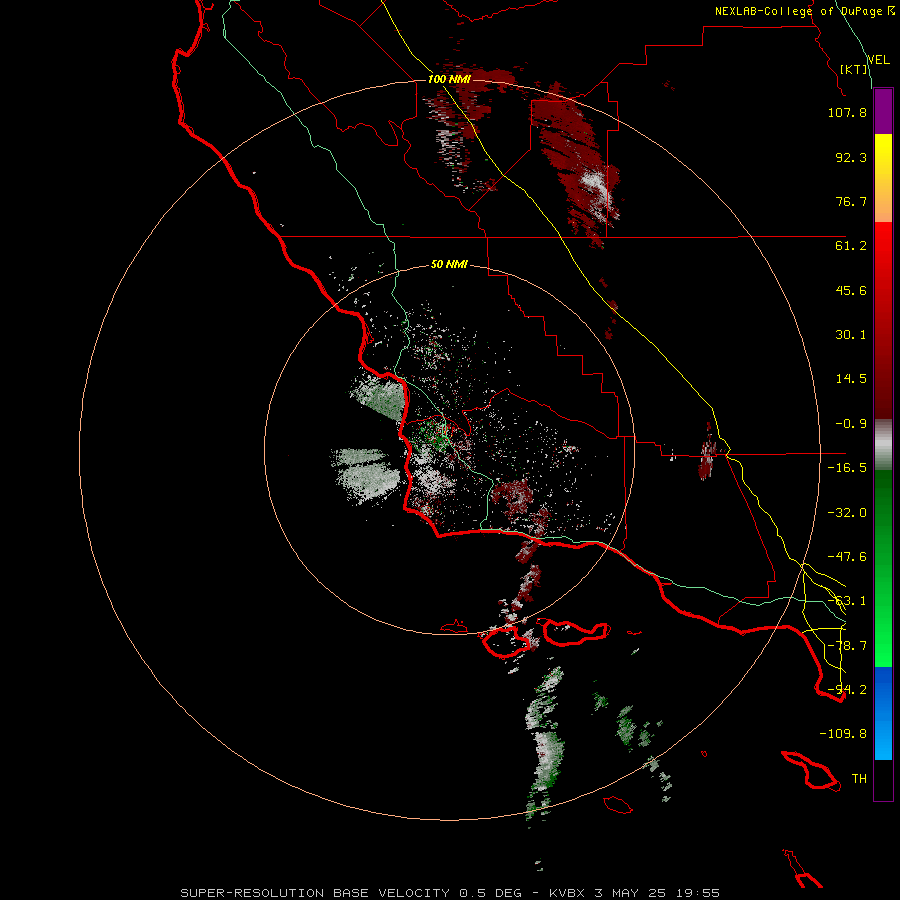Click the 92.3 legend value

click(x=851, y=157)
